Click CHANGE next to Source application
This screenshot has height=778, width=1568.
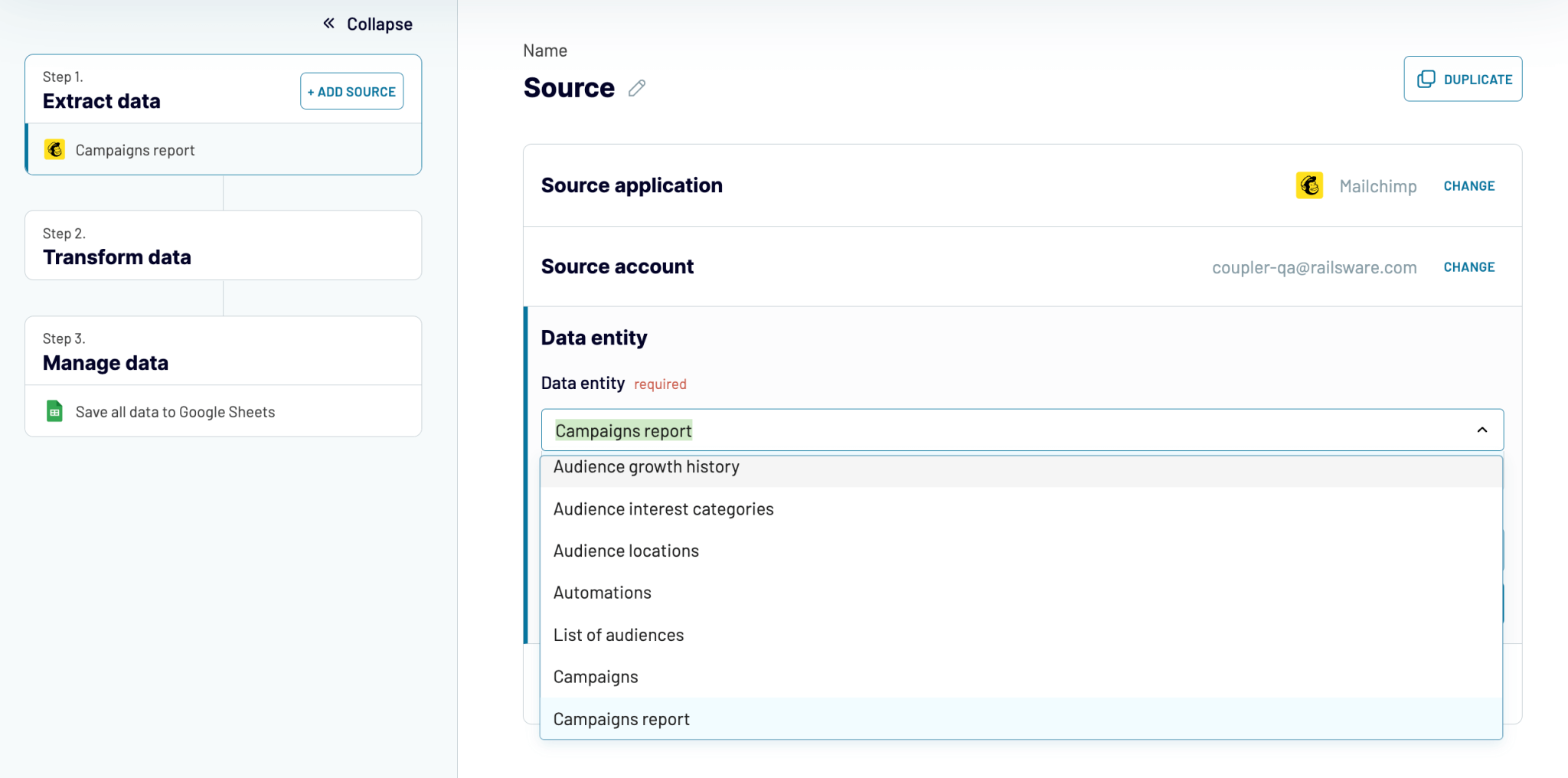point(1468,185)
